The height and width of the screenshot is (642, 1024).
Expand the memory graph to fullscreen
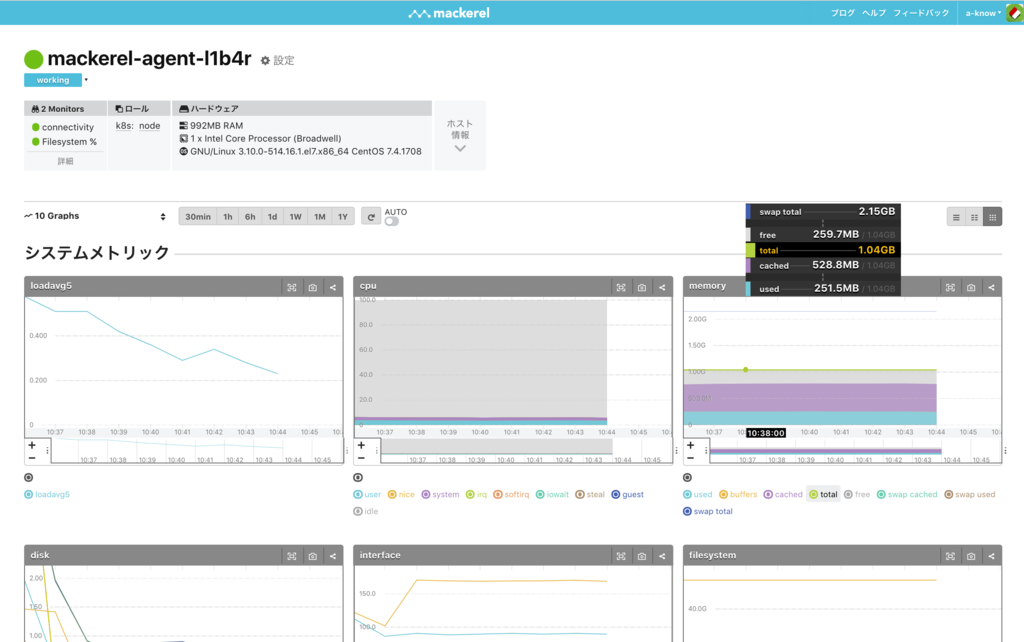click(x=950, y=287)
